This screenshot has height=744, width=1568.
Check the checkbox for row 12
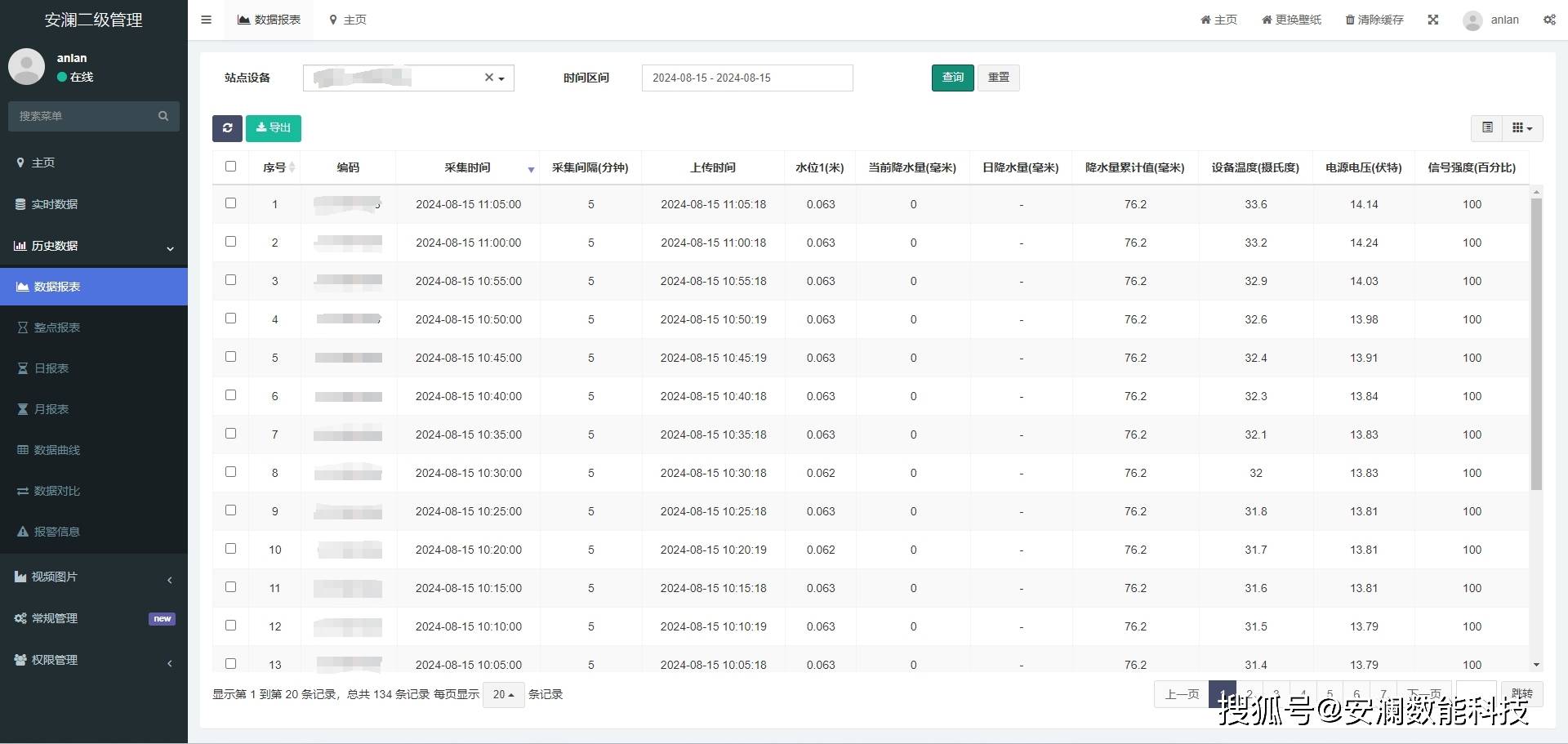pyautogui.click(x=230, y=626)
